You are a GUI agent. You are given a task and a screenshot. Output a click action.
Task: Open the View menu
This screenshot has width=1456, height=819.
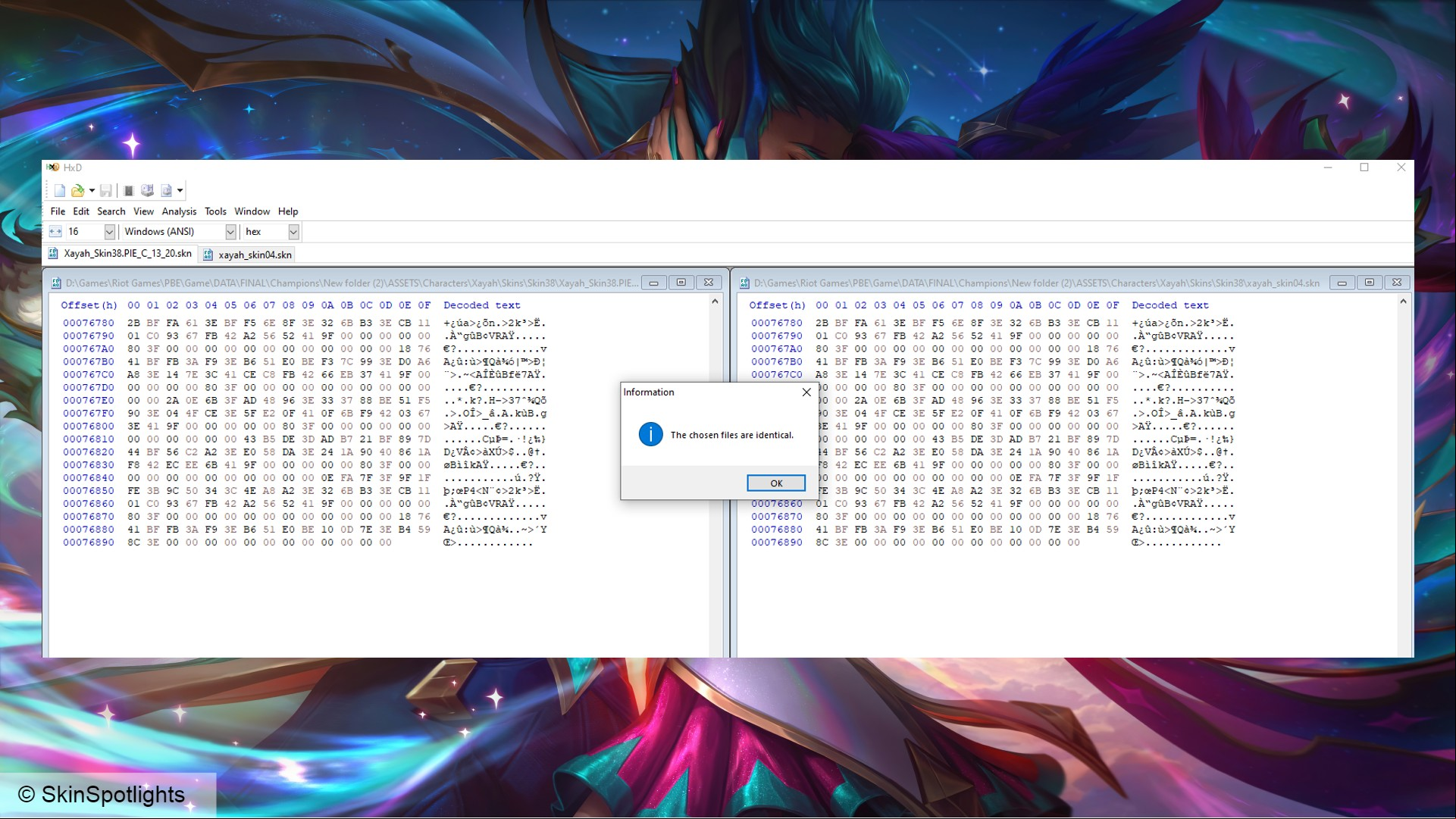(143, 211)
